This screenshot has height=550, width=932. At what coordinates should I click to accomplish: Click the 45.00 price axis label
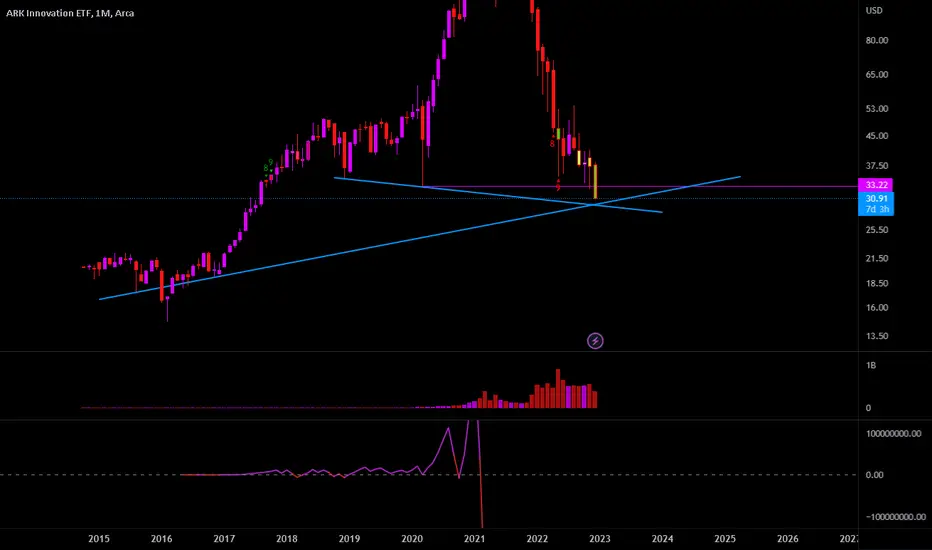click(877, 136)
